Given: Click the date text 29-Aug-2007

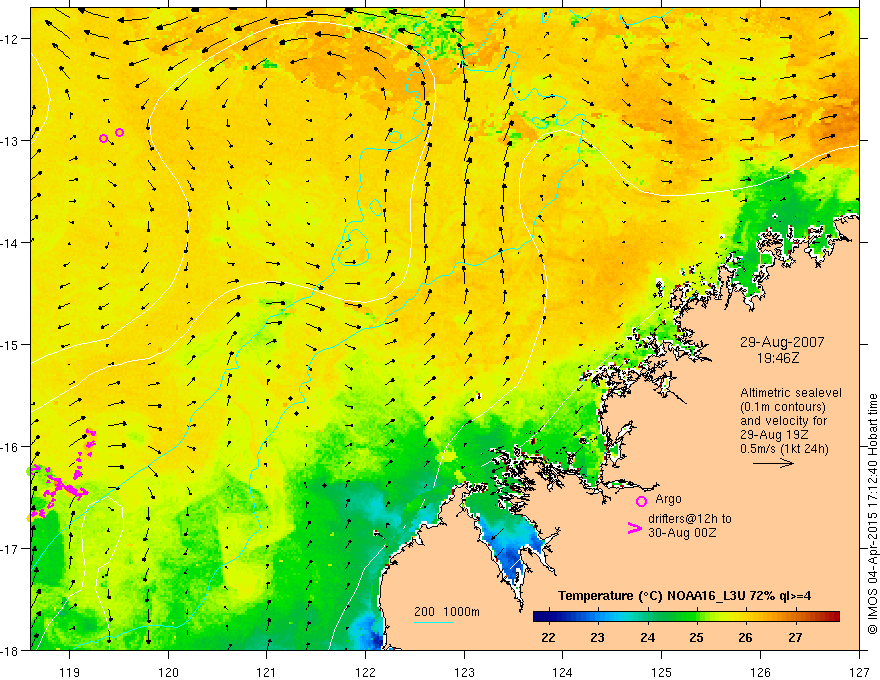Looking at the screenshot, I should 782,342.
